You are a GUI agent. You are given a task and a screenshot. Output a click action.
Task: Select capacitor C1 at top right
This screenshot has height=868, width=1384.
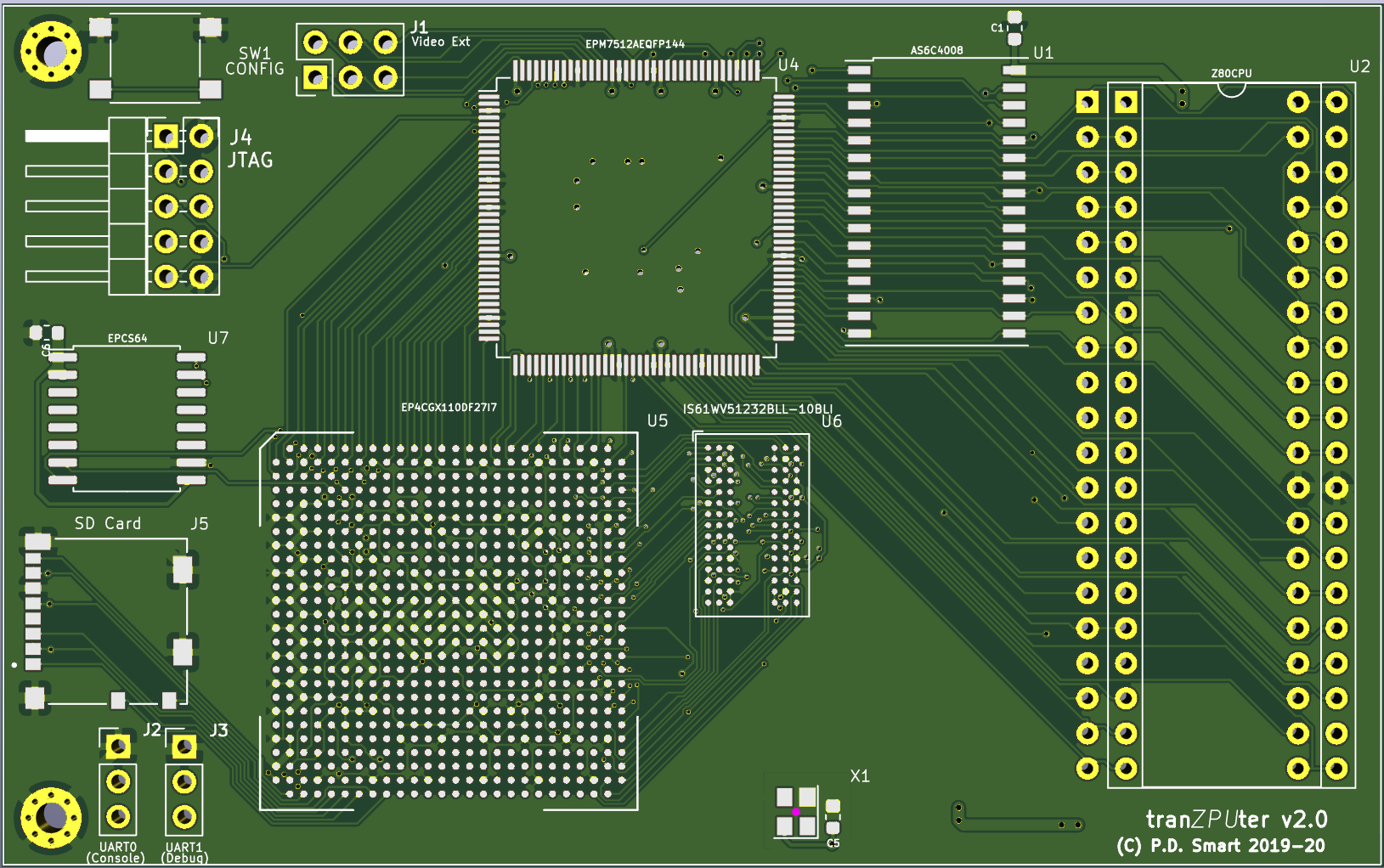tap(1013, 30)
